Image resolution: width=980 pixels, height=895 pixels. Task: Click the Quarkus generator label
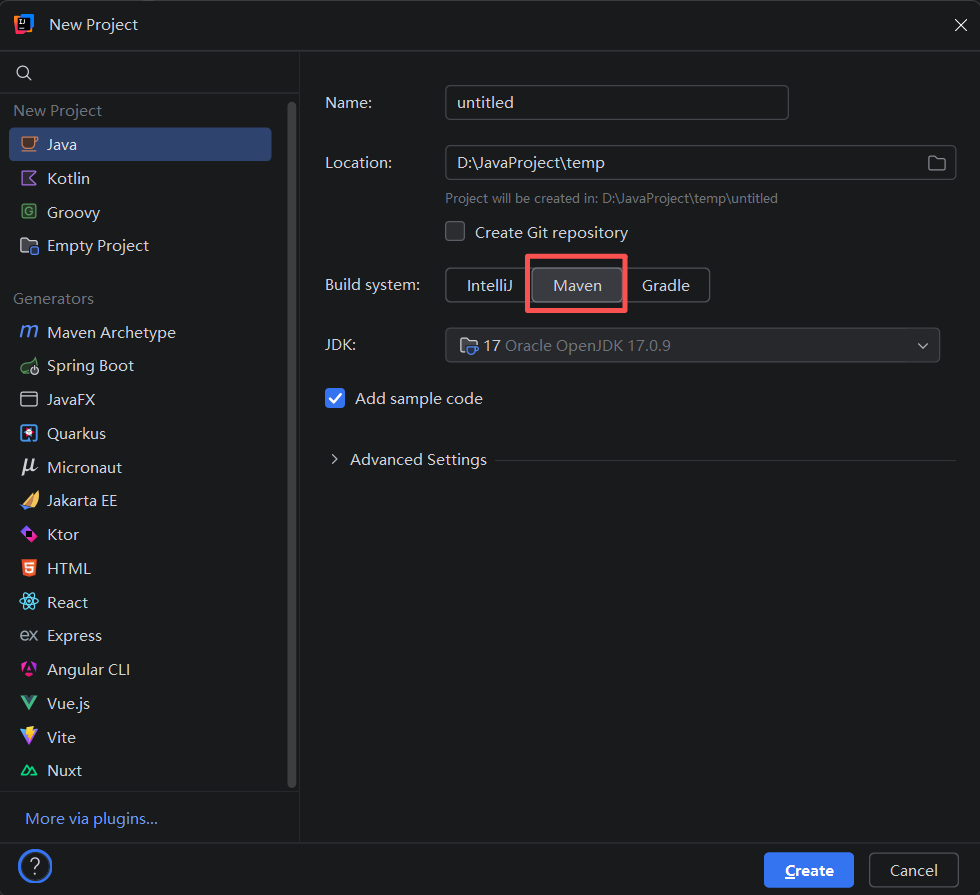point(76,433)
